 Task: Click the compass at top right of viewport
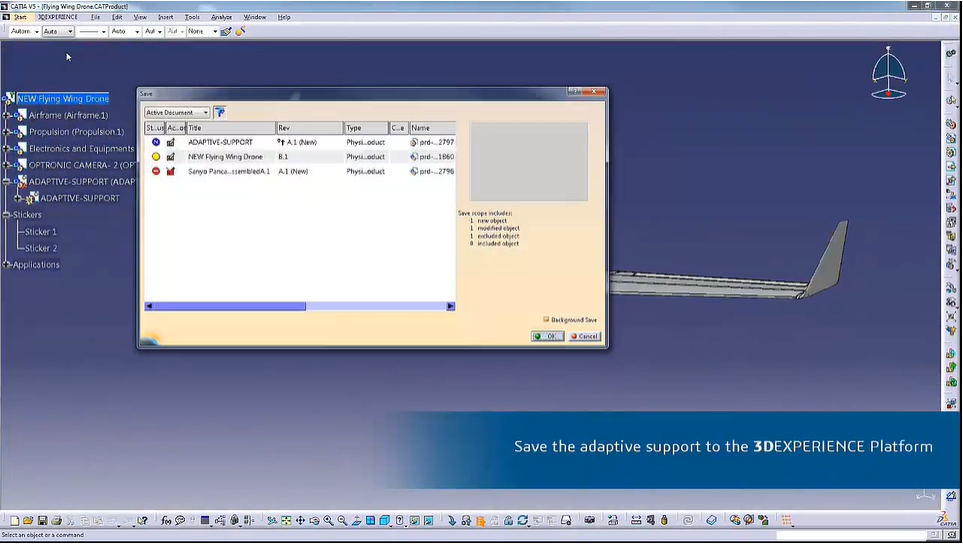887,73
